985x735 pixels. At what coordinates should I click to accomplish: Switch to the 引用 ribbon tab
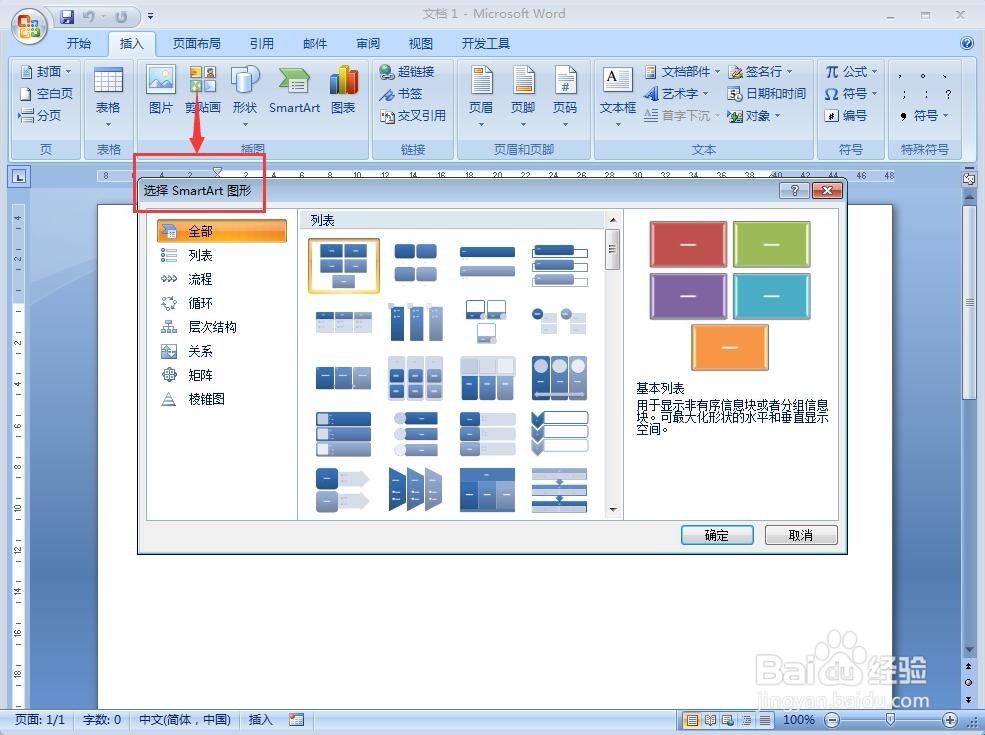tap(261, 43)
